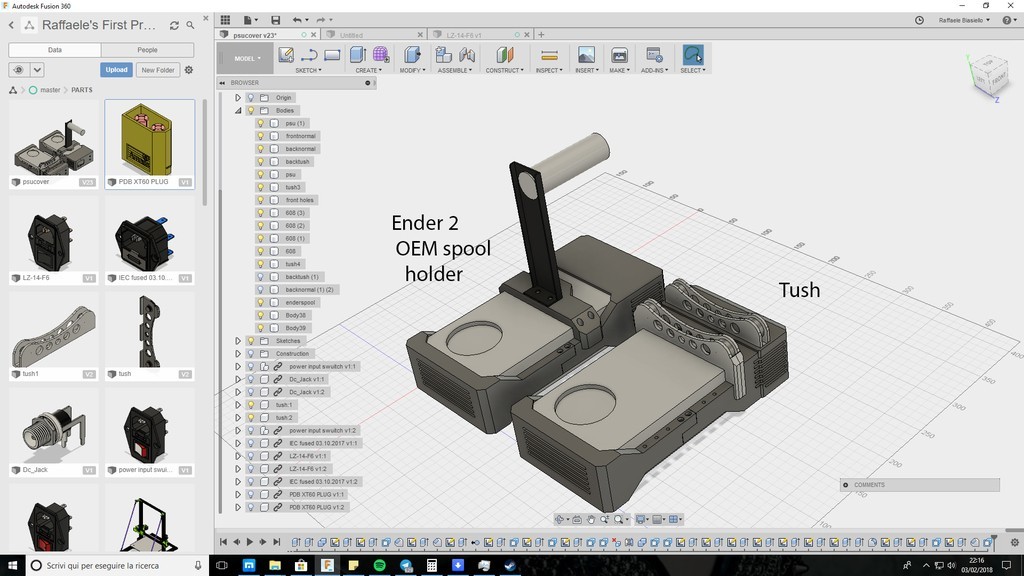Toggle visibility of front holes body
1024x576 pixels.
260,200
